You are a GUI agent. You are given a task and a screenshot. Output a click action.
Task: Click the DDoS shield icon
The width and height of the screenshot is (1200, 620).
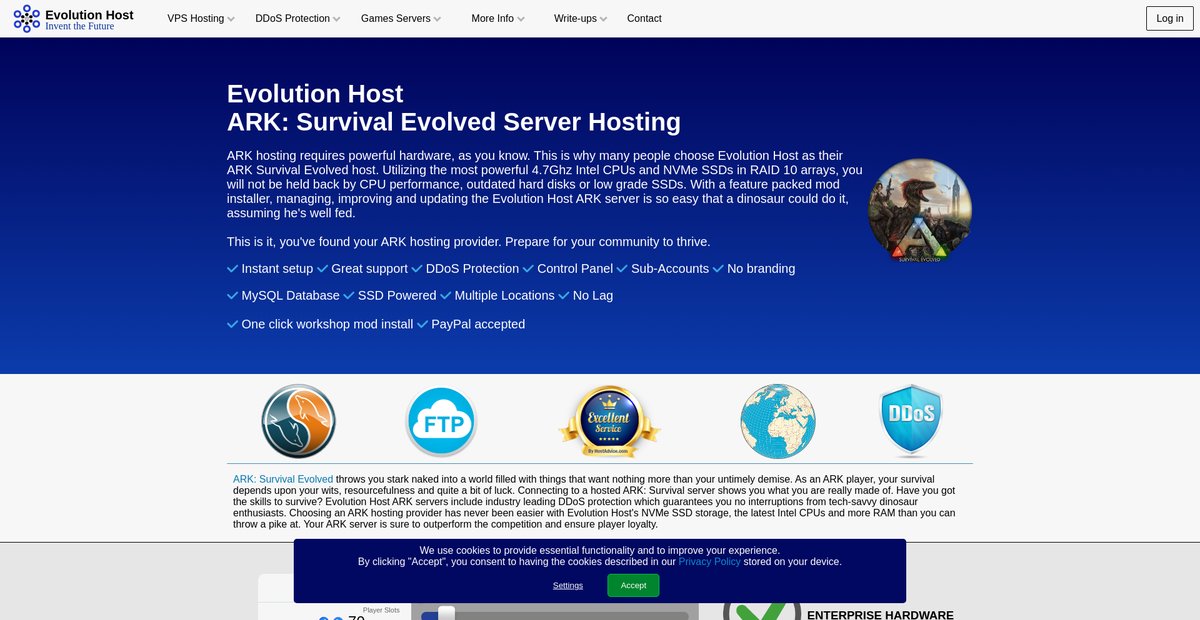pyautogui.click(x=911, y=421)
